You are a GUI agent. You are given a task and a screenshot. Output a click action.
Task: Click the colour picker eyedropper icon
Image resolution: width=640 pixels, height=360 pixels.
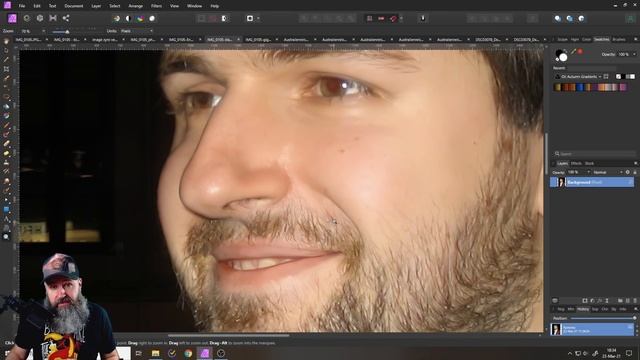point(573,52)
